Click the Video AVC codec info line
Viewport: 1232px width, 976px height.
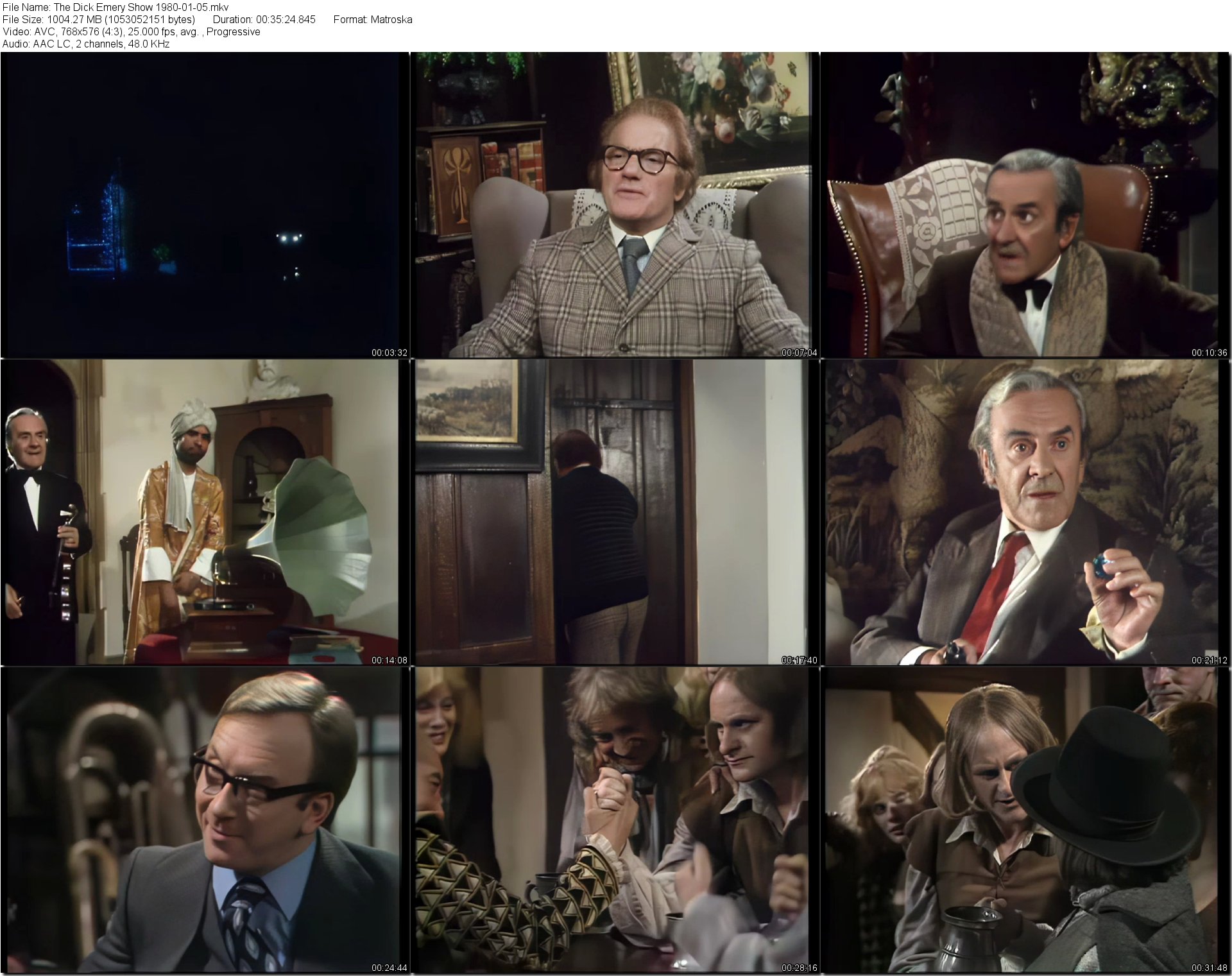tap(131, 31)
